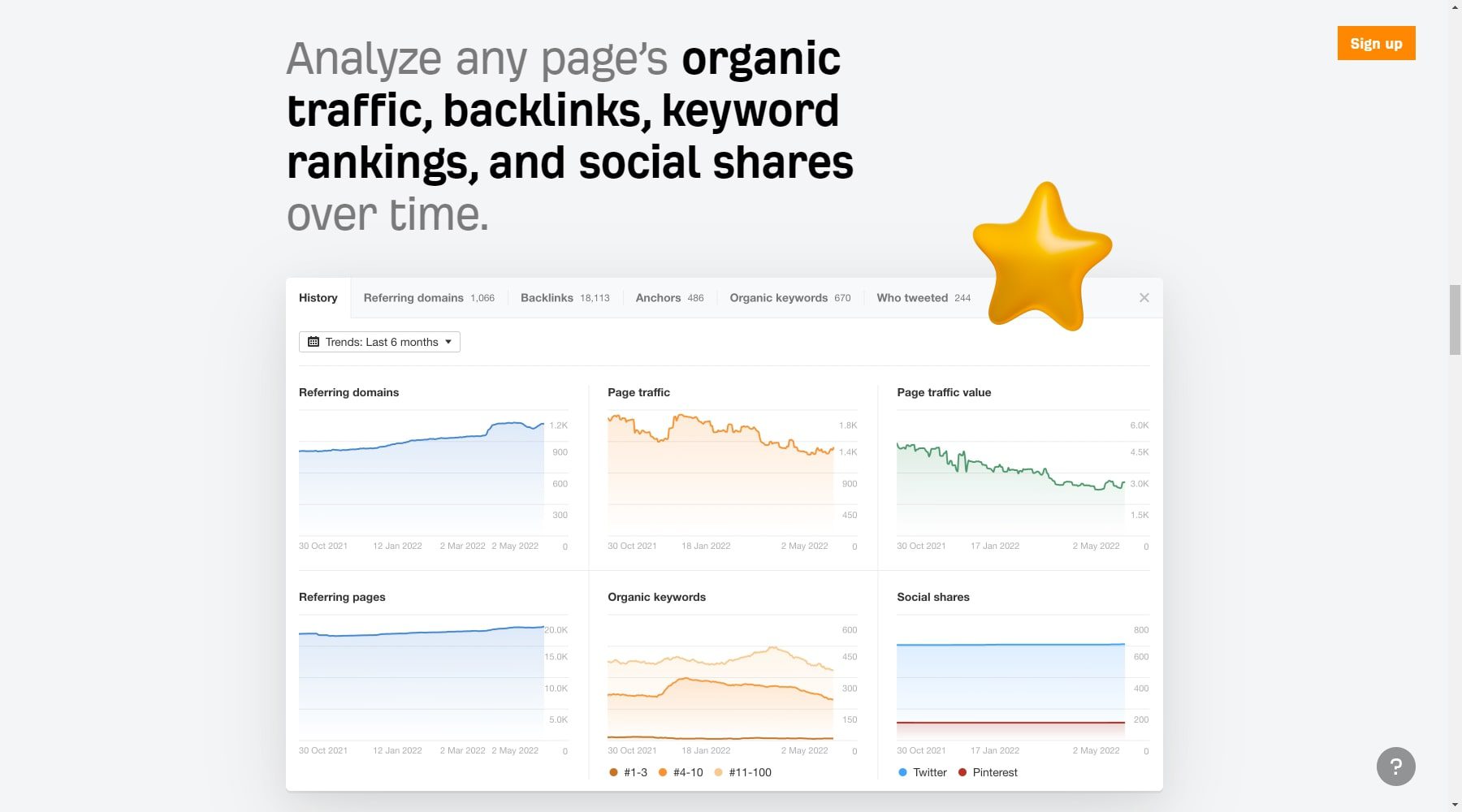Close the analytics report panel

pyautogui.click(x=1144, y=297)
